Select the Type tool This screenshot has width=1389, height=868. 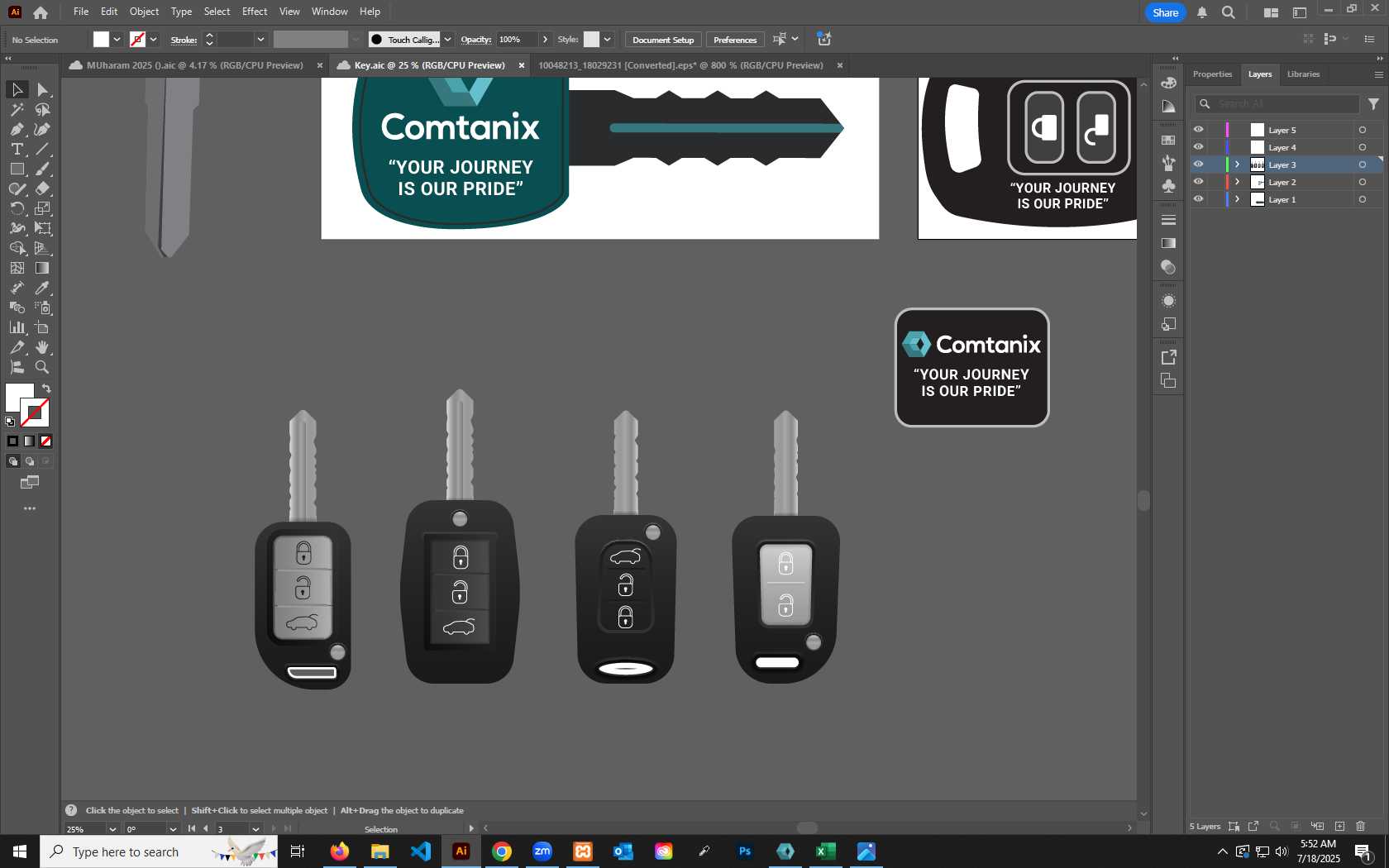[x=17, y=149]
